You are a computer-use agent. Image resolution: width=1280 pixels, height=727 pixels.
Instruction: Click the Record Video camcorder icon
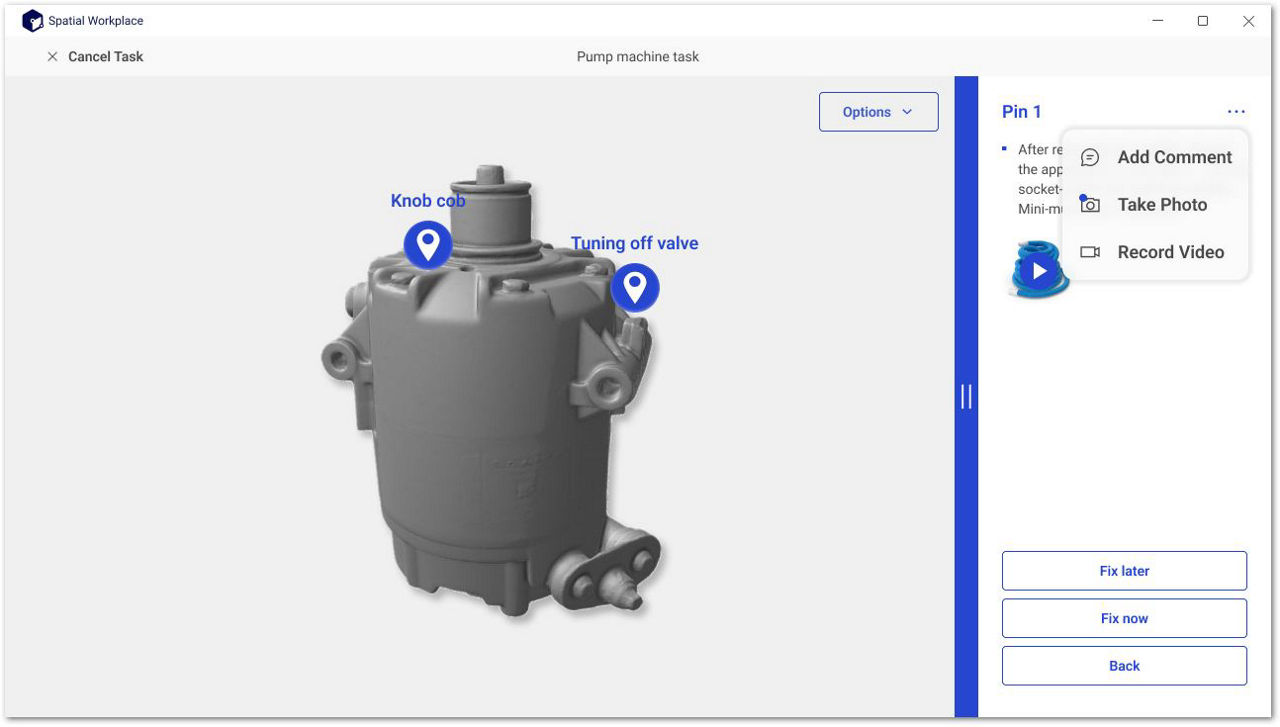pos(1090,253)
